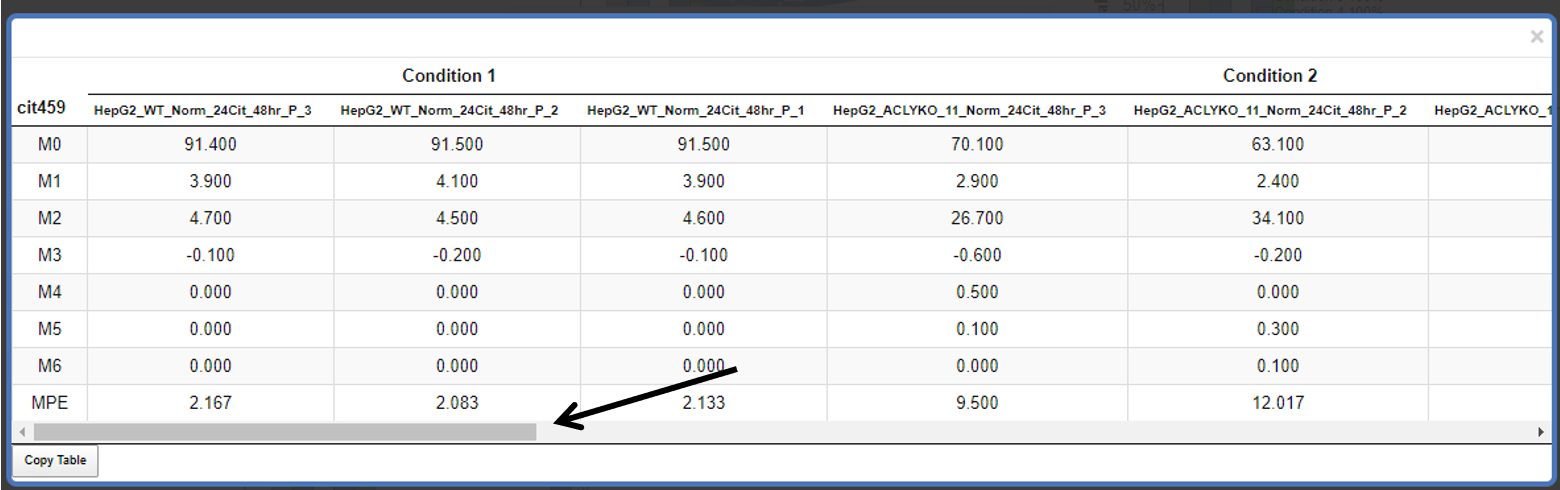Screen dimensions: 1560x490
Task: Click column header HepG2_WT_Norm_24Cit_48hr_P_3
Action: pos(203,111)
